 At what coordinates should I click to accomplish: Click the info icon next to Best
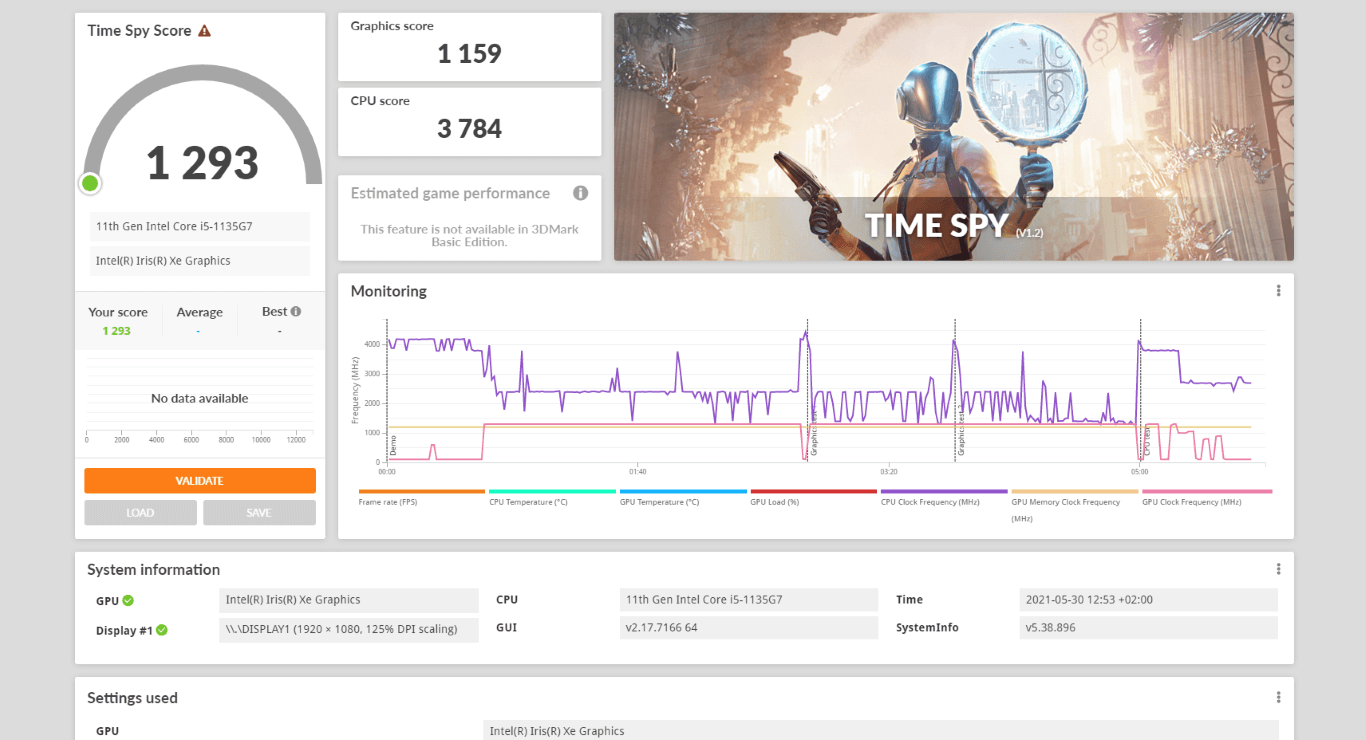pos(296,312)
